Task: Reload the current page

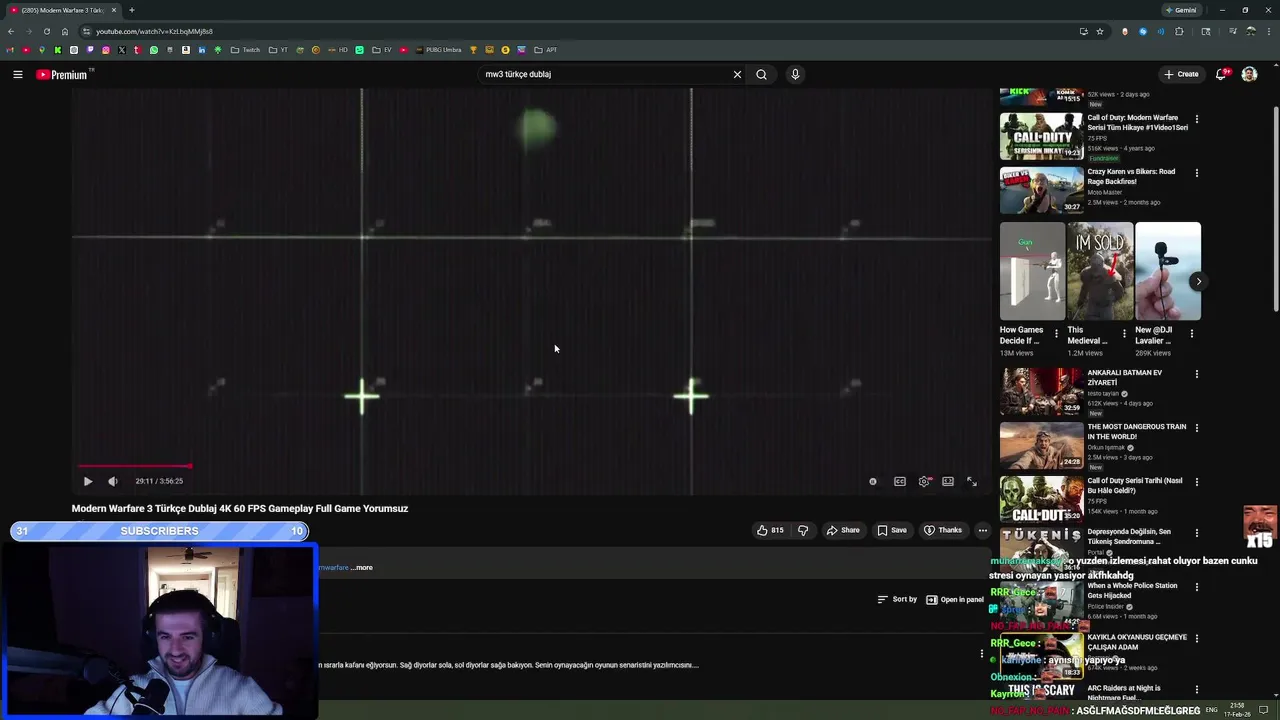Action: [x=47, y=31]
